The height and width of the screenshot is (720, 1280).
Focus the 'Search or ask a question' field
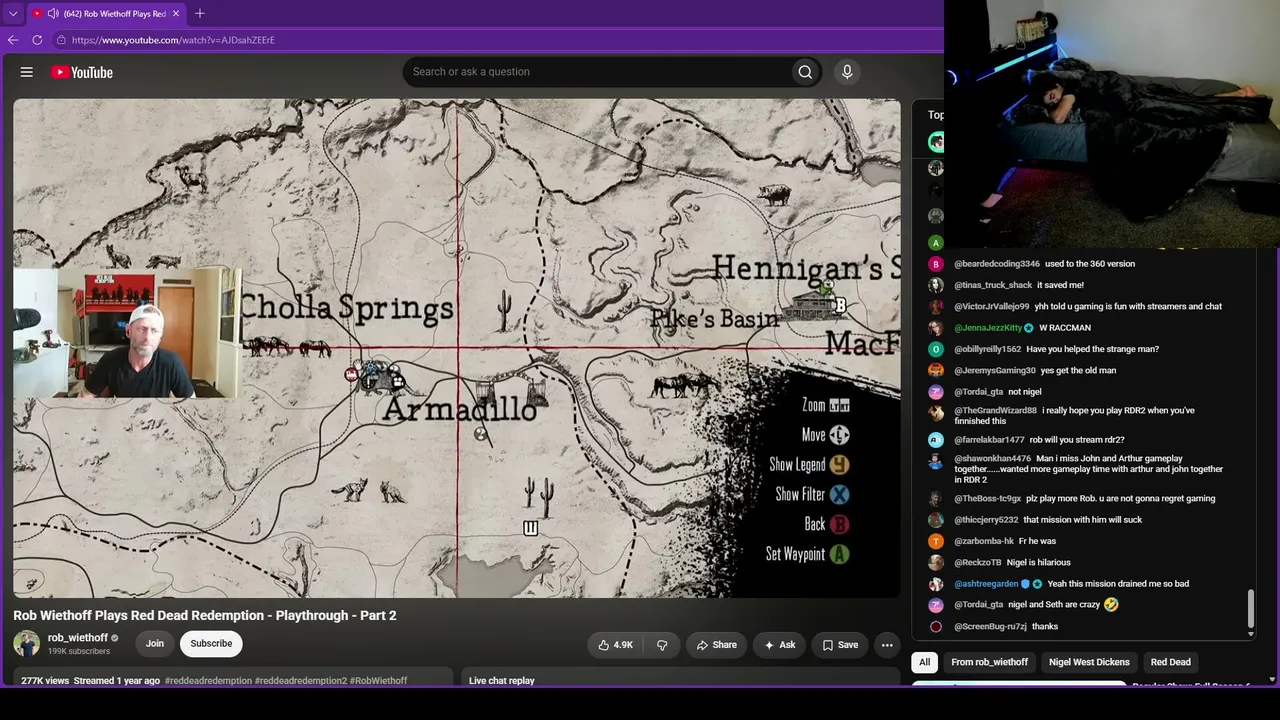[x=596, y=72]
